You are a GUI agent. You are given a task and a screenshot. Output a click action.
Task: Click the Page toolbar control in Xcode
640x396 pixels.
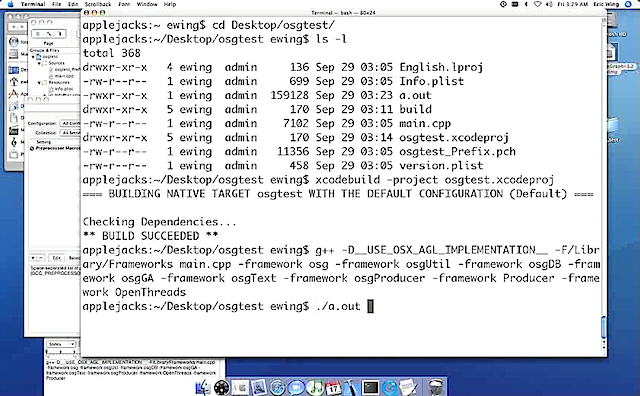click(49, 33)
